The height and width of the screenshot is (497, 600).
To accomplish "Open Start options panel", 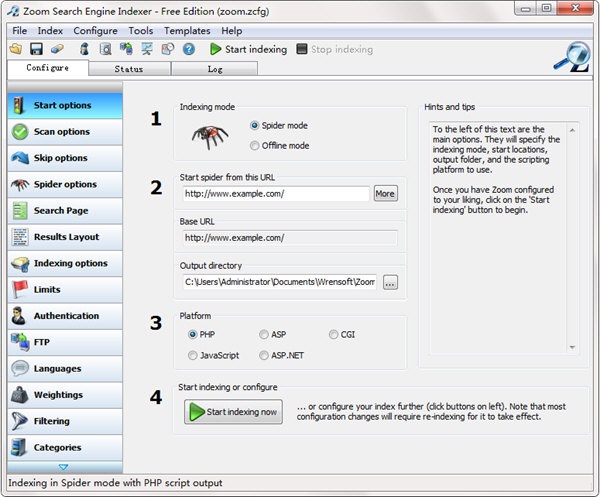I will coord(65,105).
